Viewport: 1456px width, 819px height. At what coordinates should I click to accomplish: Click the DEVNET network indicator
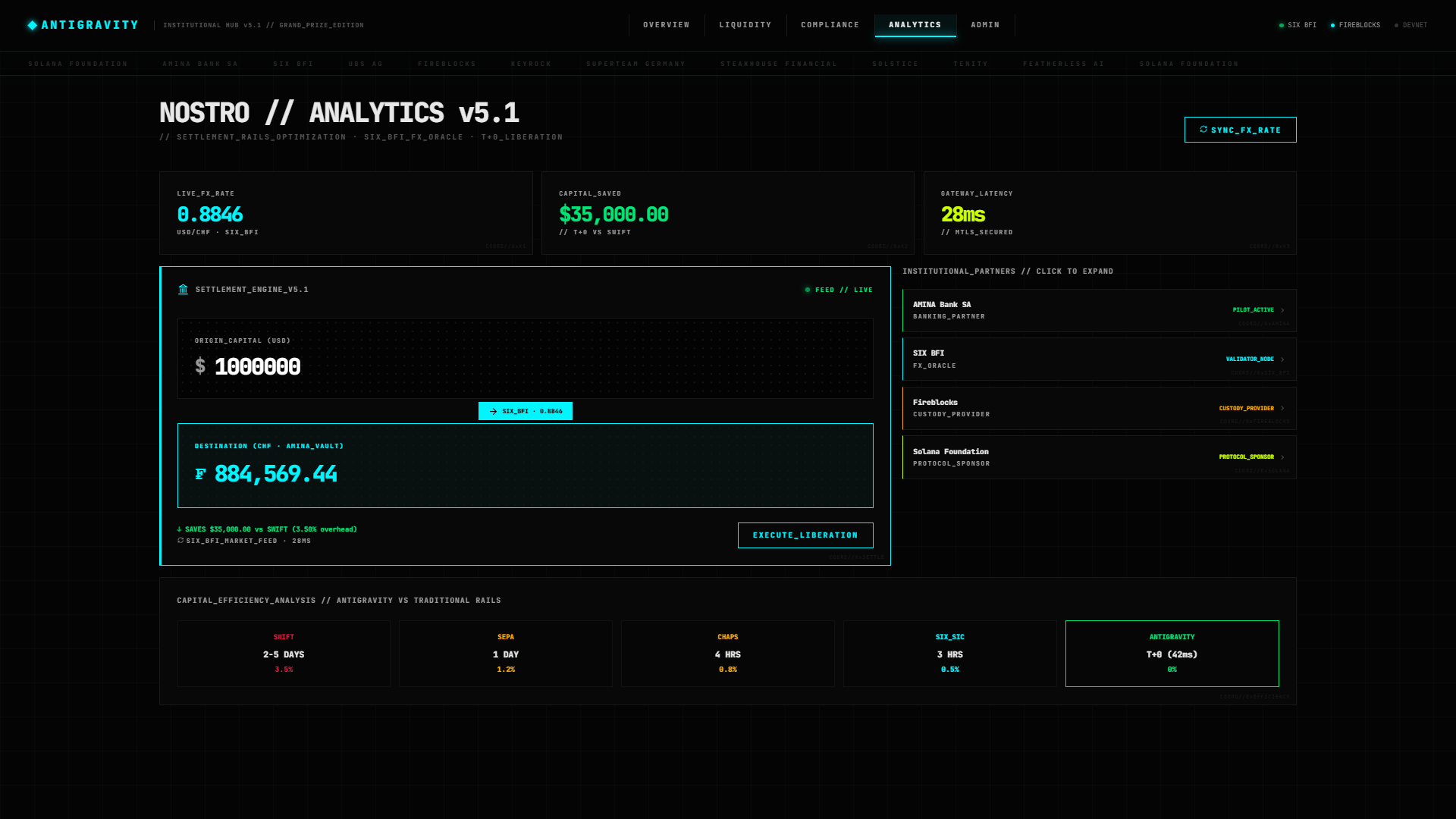(x=1410, y=25)
